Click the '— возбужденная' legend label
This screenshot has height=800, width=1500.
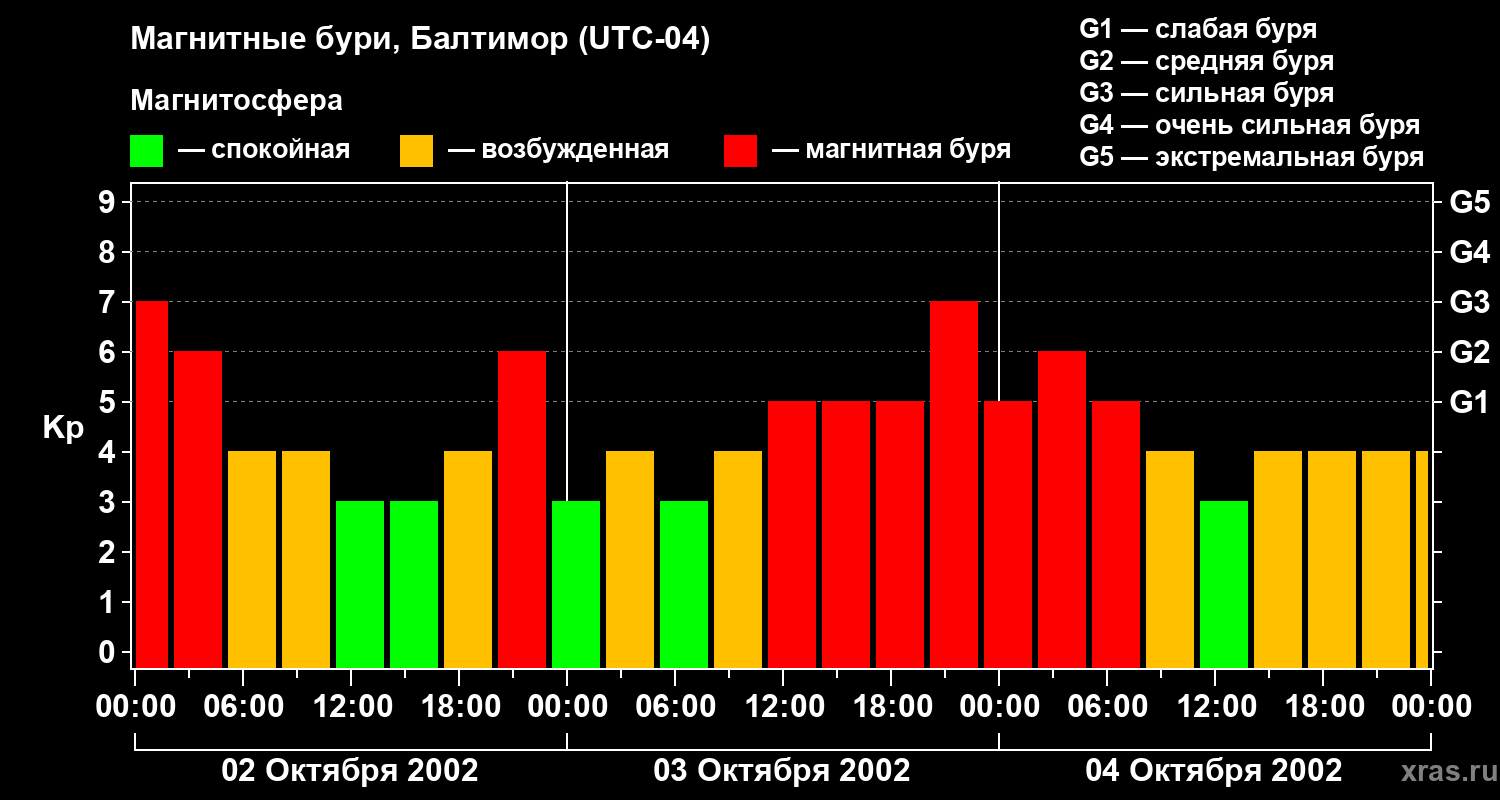(558, 150)
